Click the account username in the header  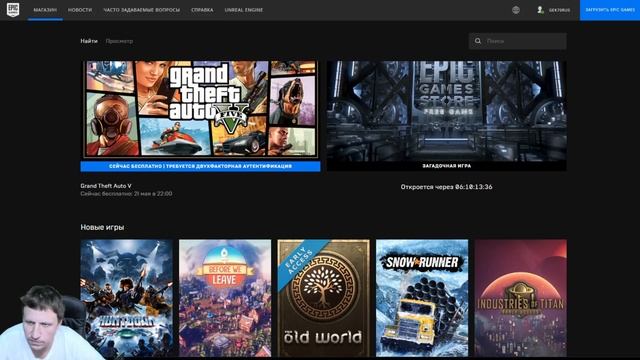[559, 10]
